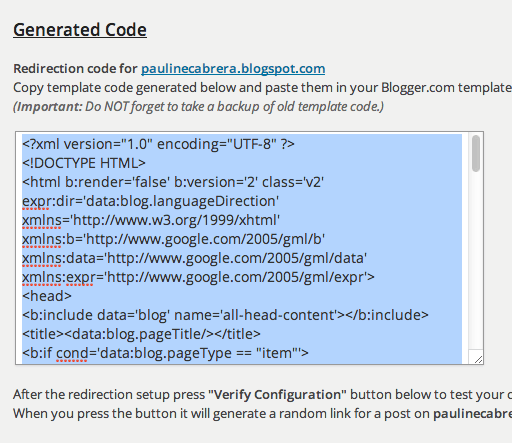The width and height of the screenshot is (512, 443).
Task: Click the "<head>" code line
Action: [x=47, y=296]
